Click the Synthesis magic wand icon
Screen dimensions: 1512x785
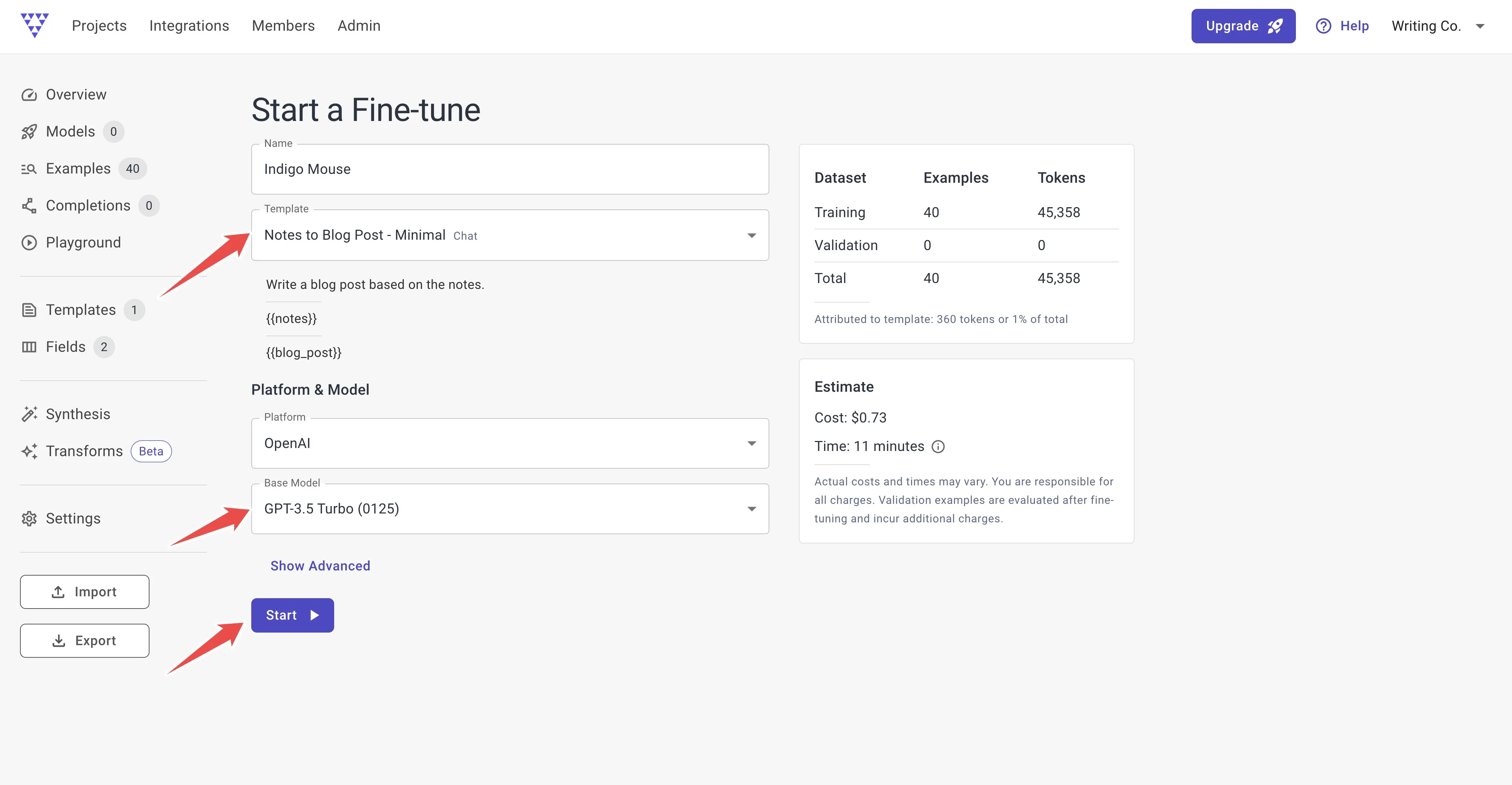[x=29, y=414]
